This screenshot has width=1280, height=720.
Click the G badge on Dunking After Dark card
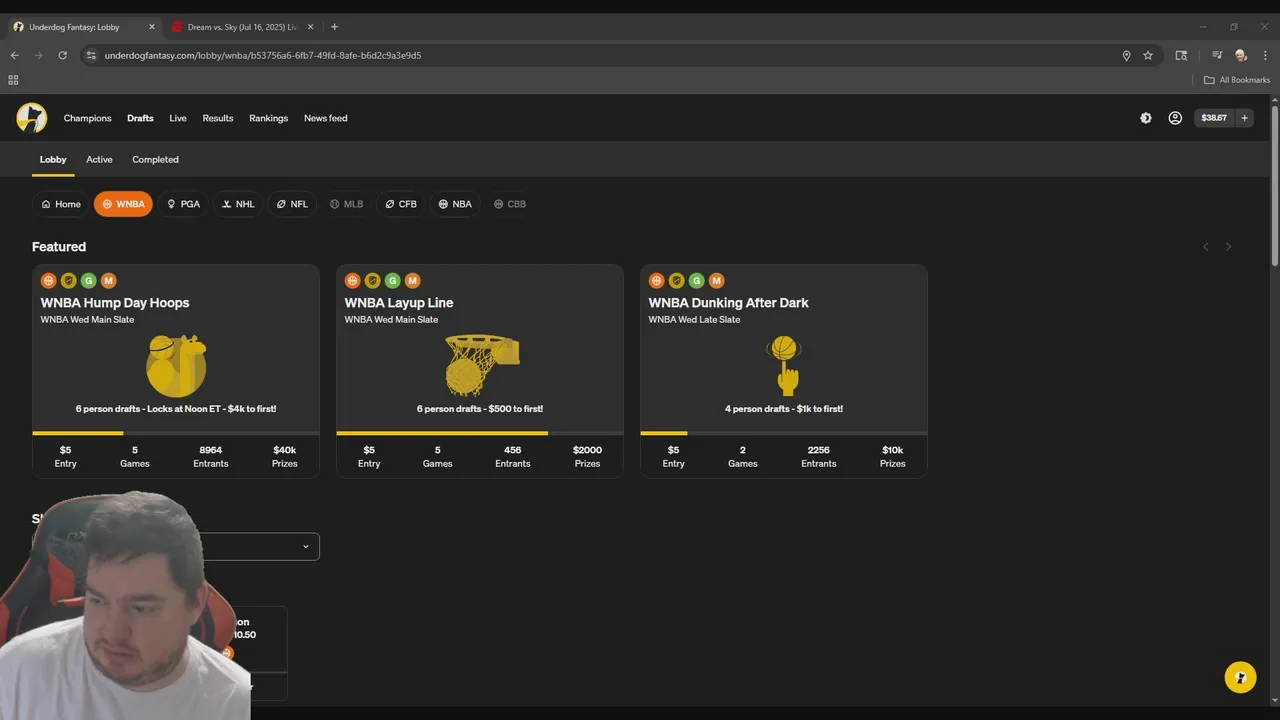click(696, 281)
